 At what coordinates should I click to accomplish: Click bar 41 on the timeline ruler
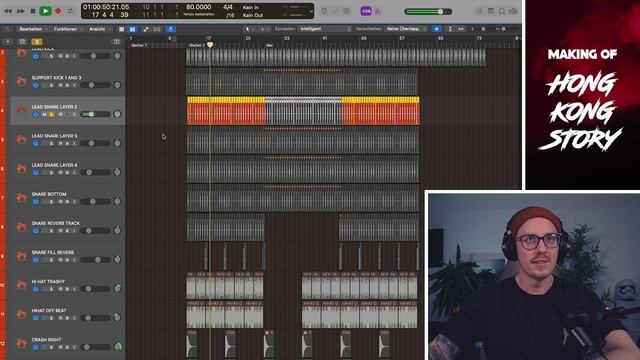(x=324, y=38)
